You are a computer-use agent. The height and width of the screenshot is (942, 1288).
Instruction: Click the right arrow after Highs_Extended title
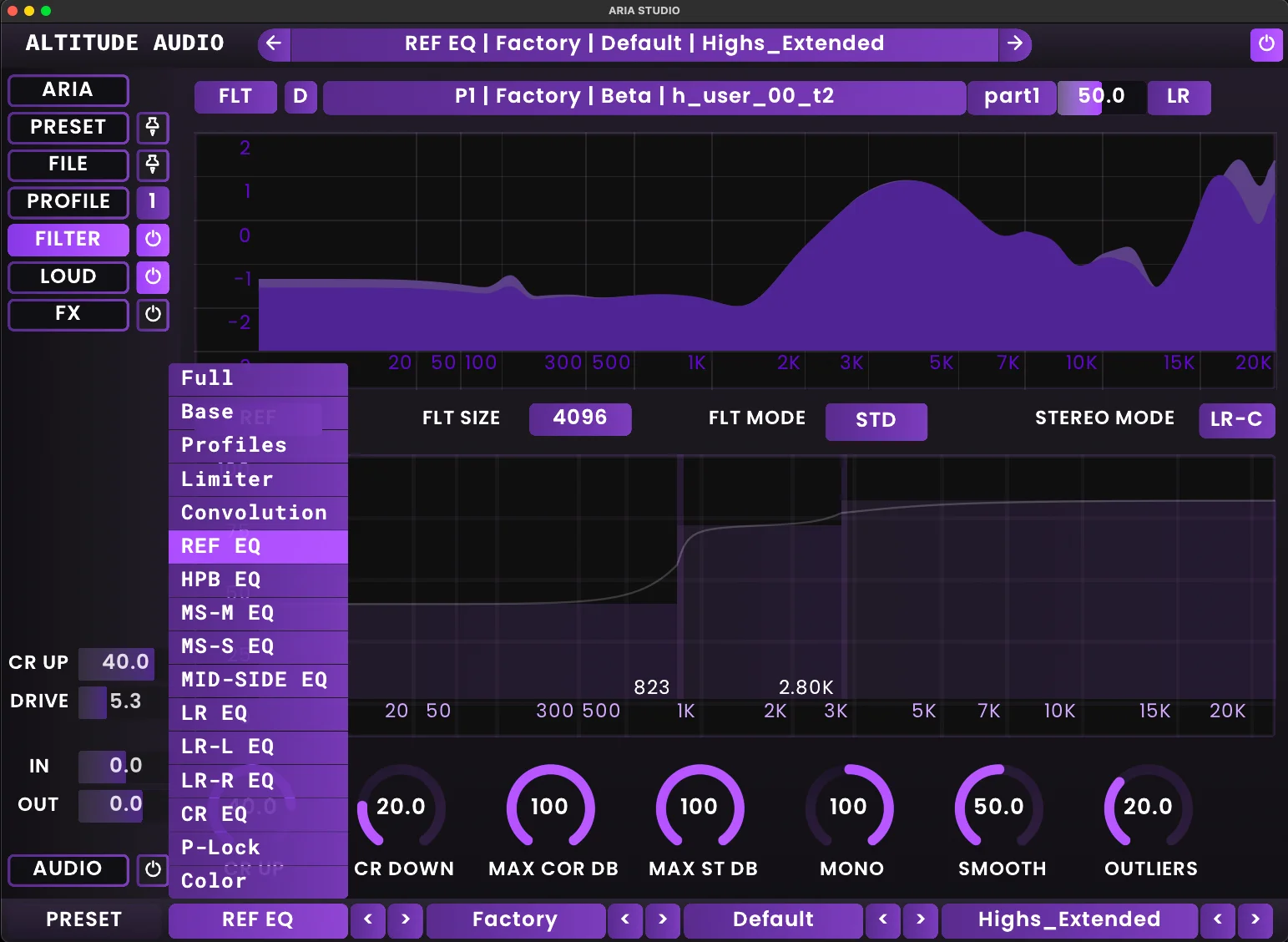1016,44
